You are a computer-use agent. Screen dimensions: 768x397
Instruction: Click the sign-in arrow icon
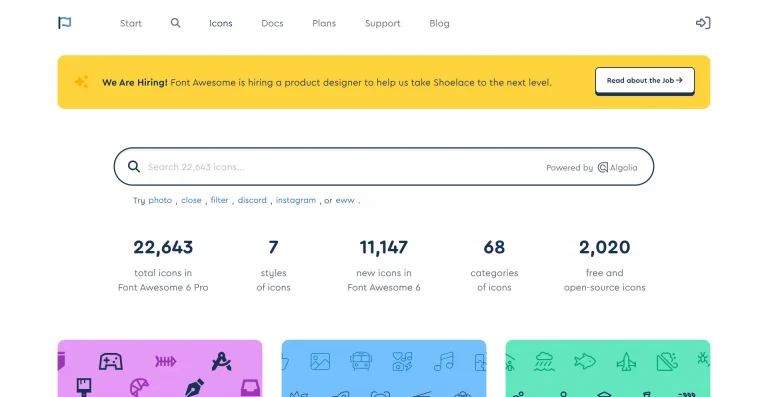703,23
